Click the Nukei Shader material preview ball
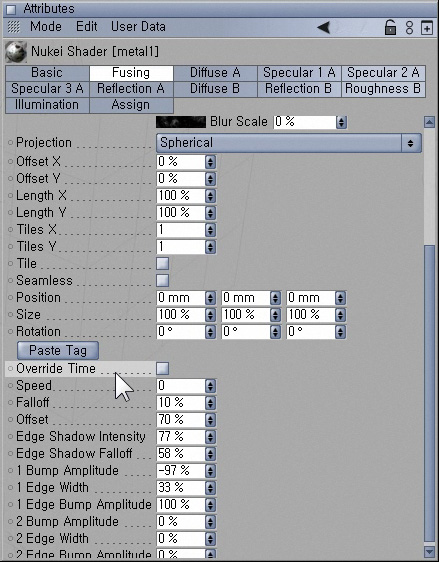Screen dimensions: 439x562 16,52
